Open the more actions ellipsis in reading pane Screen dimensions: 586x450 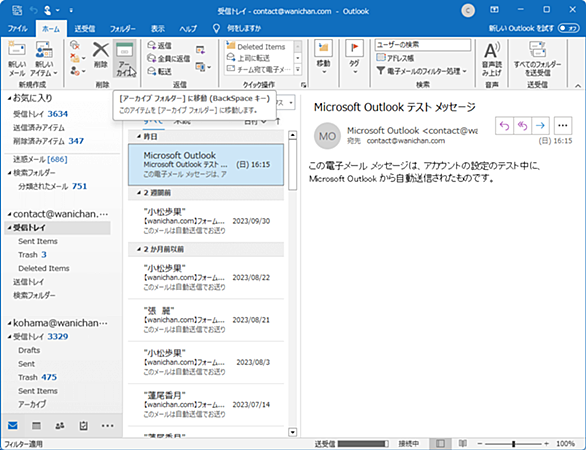click(x=563, y=126)
